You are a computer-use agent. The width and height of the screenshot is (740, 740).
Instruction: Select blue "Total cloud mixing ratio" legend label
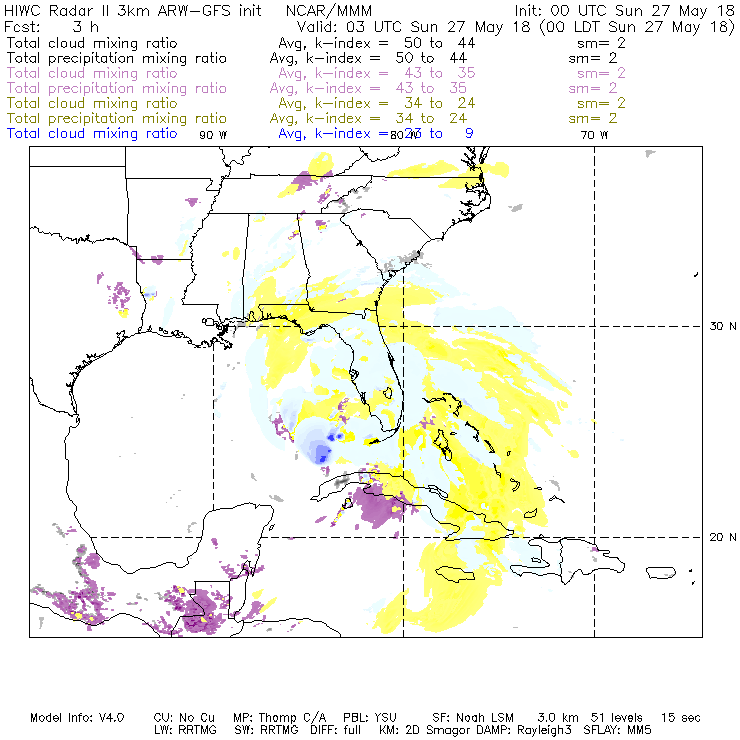point(92,134)
